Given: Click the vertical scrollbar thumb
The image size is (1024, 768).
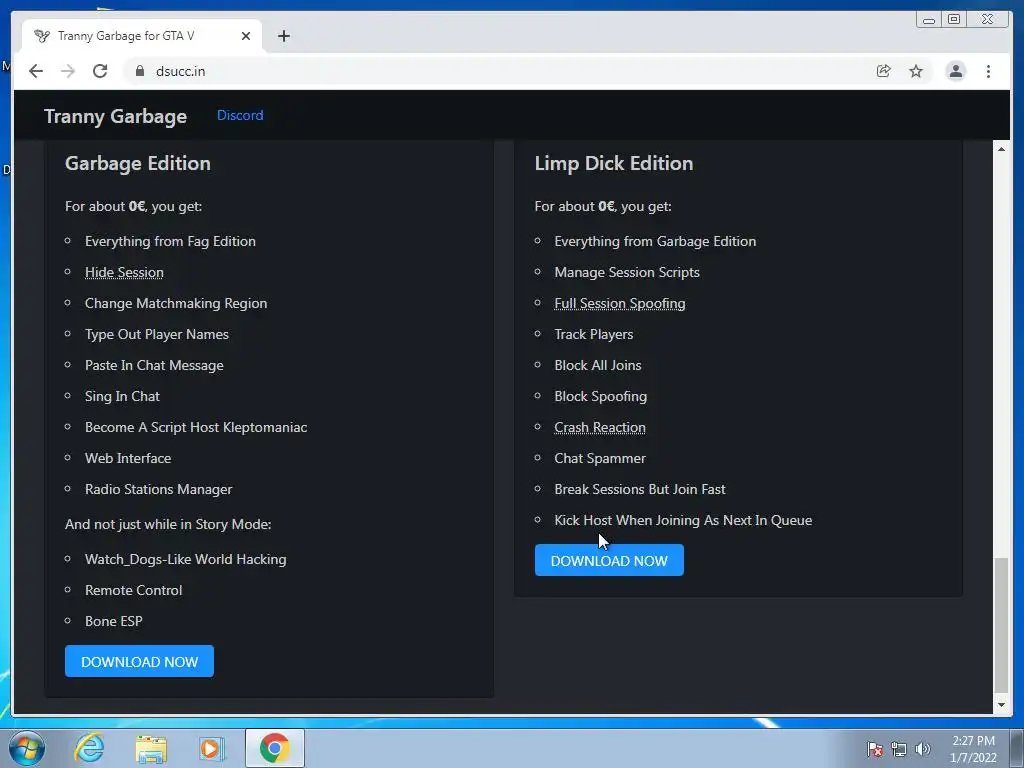Looking at the screenshot, I should point(1001,625).
